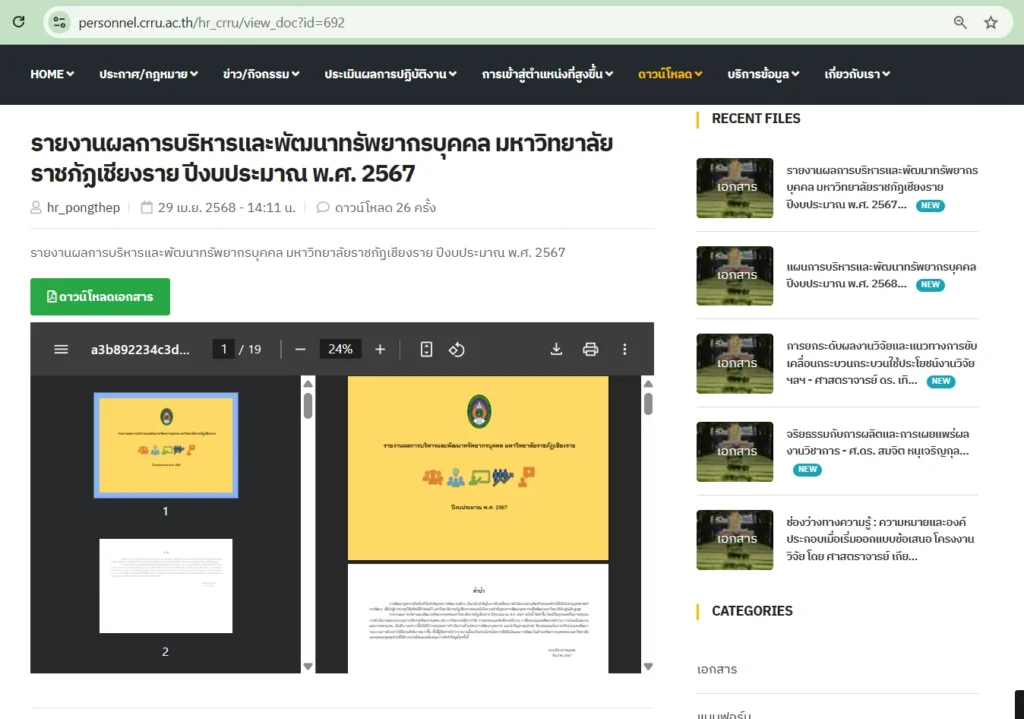Viewport: 1024px width, 719px height.
Task: Click the PDF filename a3b892234c3d...
Action: coord(140,349)
